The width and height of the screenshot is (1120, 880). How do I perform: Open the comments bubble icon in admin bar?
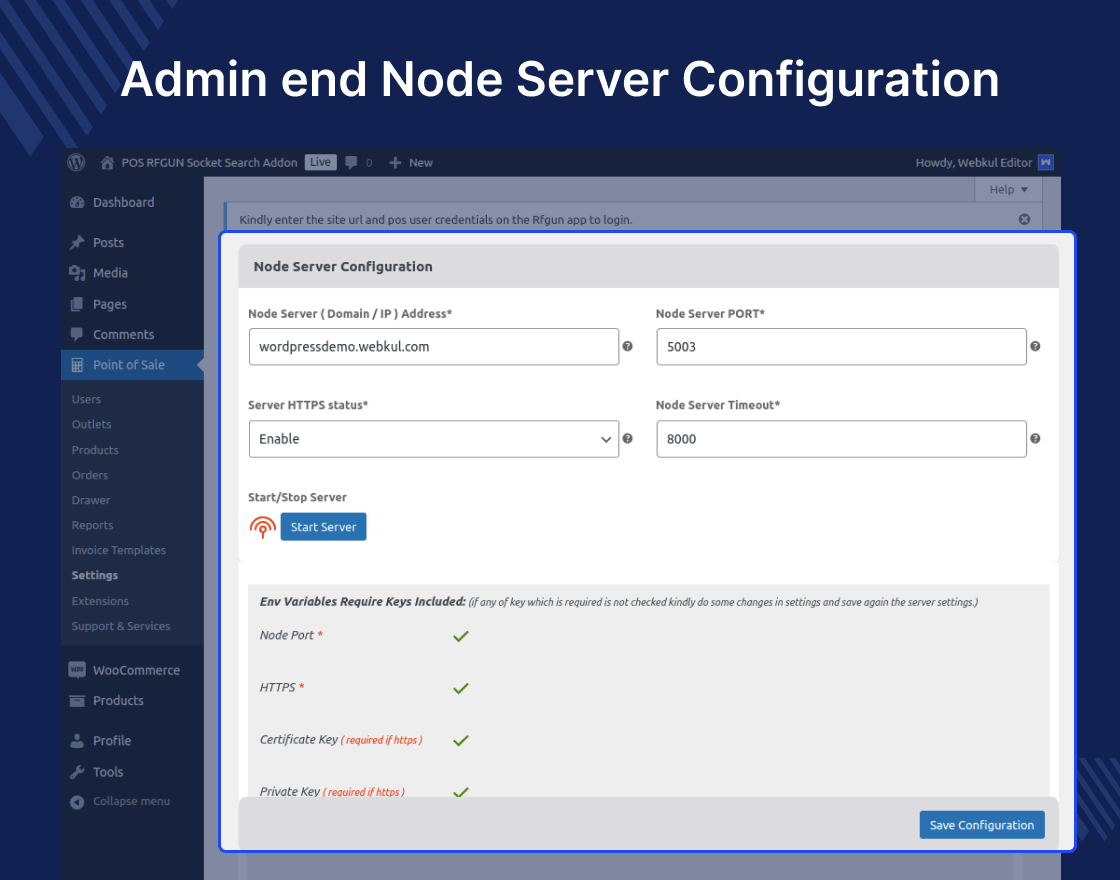351,163
